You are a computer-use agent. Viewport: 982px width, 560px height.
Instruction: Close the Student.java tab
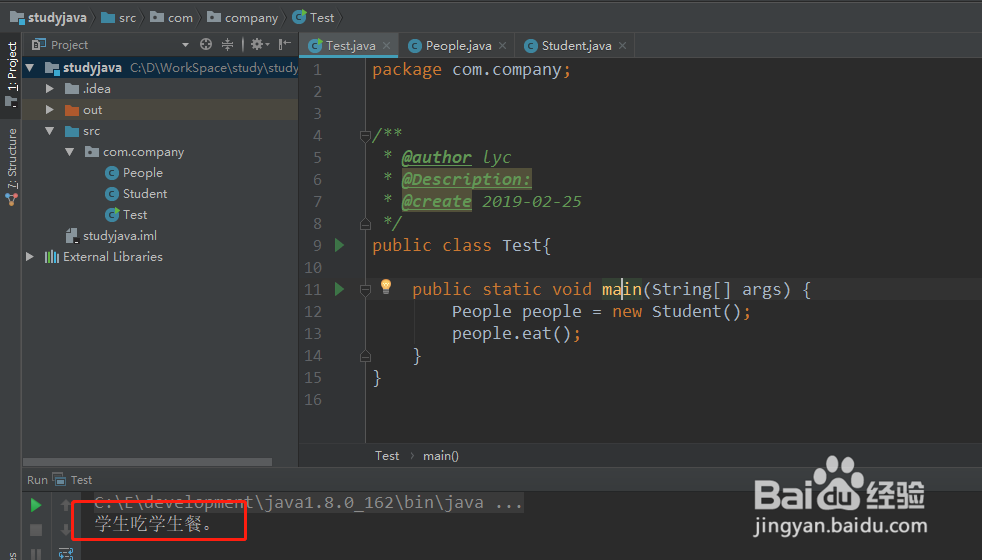click(x=623, y=46)
